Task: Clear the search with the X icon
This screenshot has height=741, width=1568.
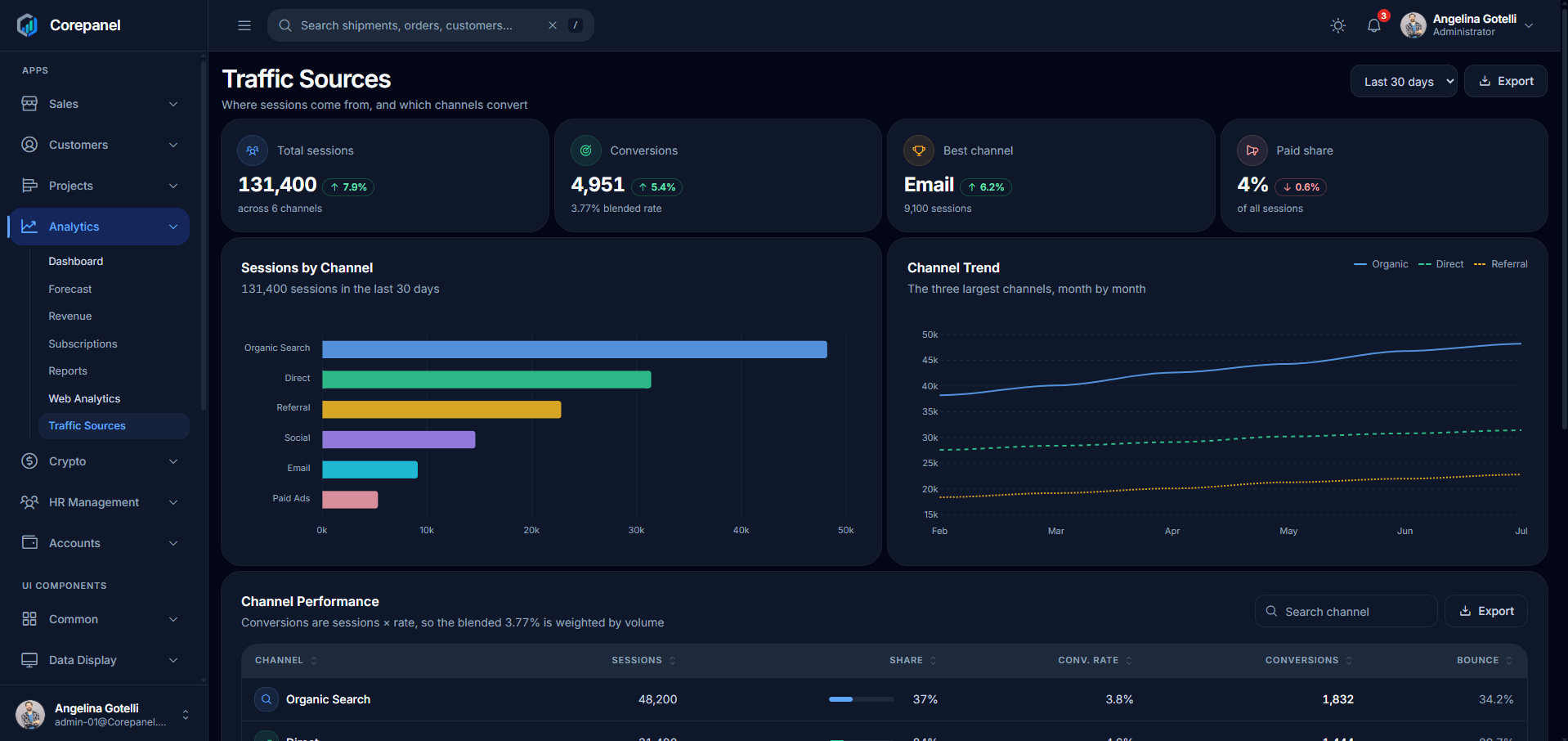Action: [553, 25]
